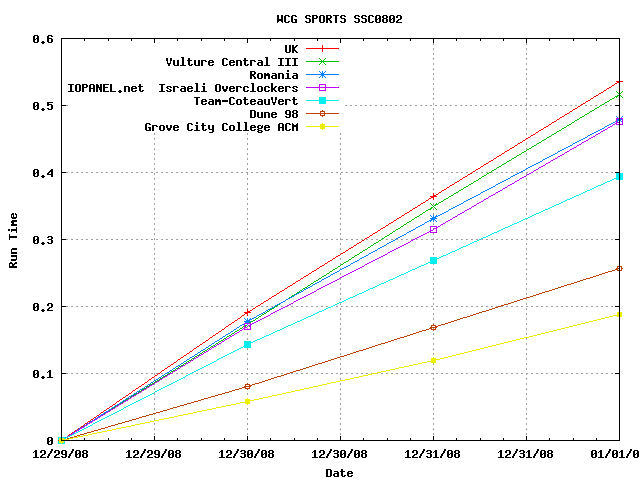Click the UK data point near 0.36

433,197
